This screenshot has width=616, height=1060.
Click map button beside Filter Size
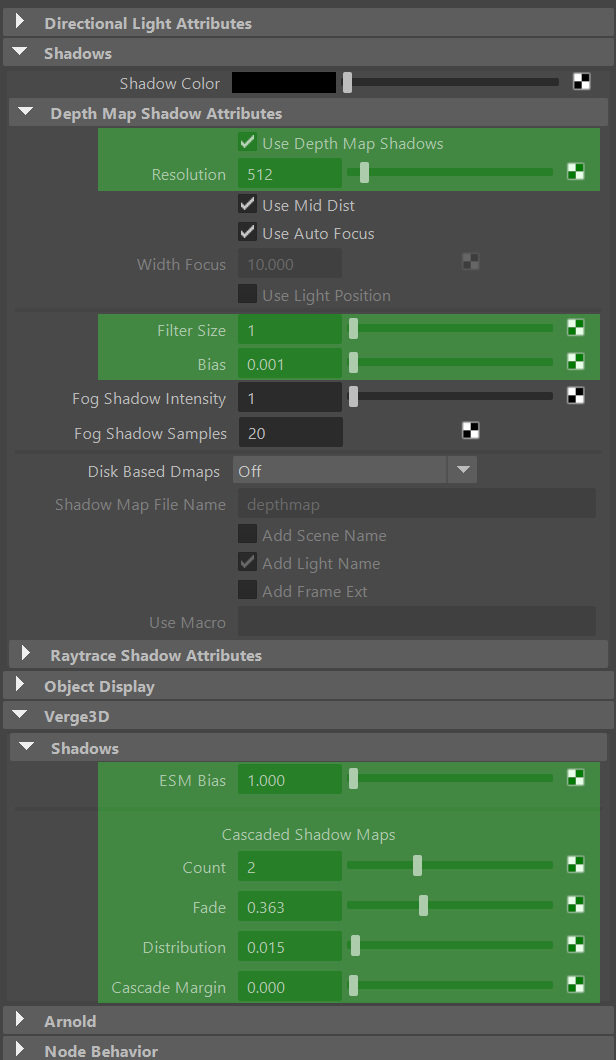[575, 329]
